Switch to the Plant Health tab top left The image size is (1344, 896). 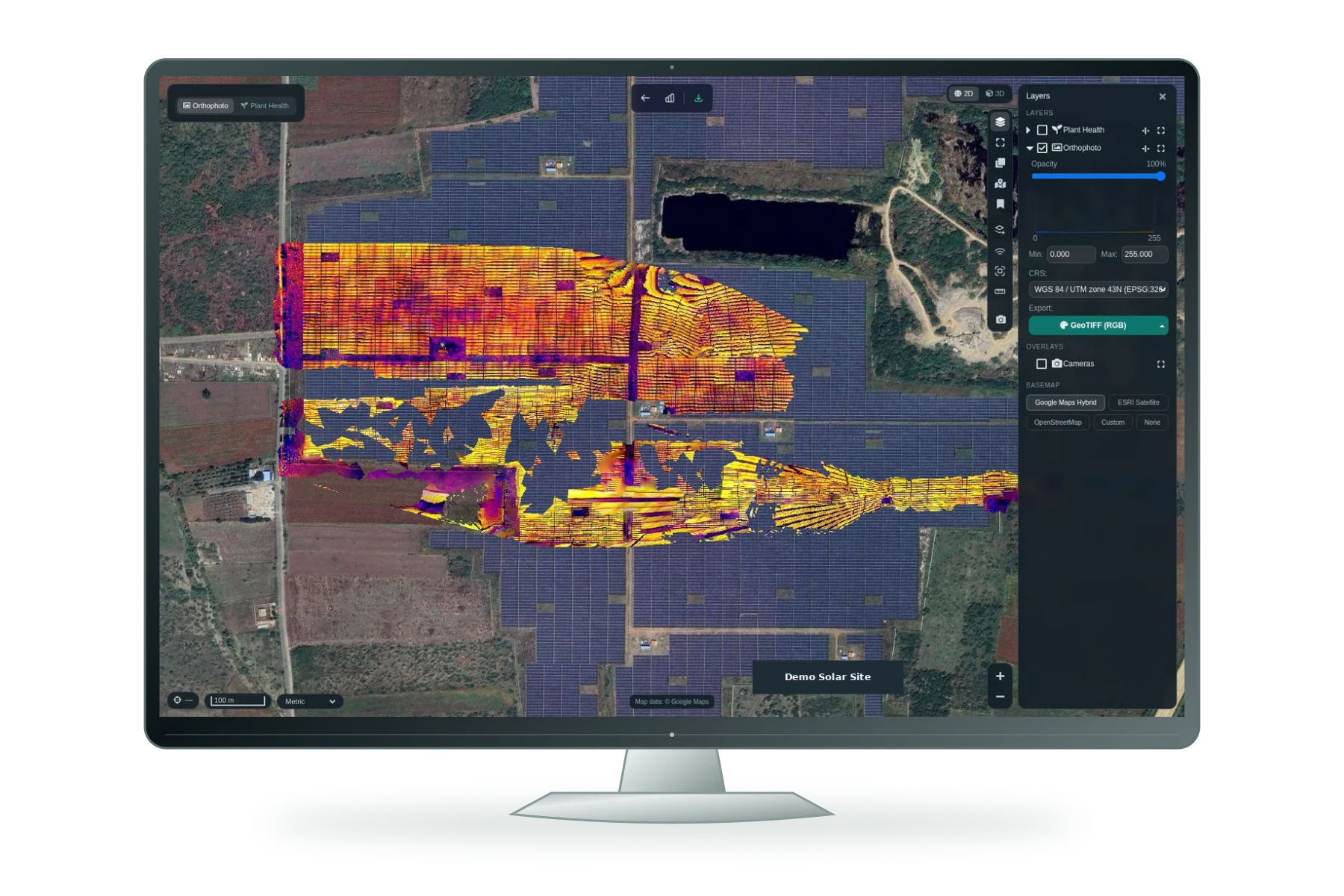[264, 105]
